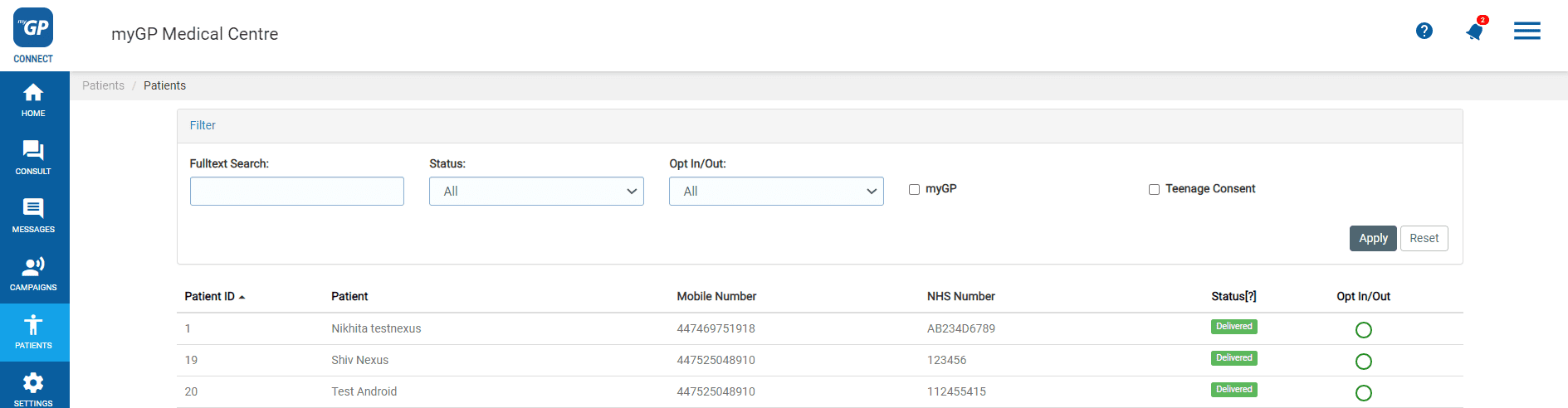View notifications bell icon

tap(1474, 32)
